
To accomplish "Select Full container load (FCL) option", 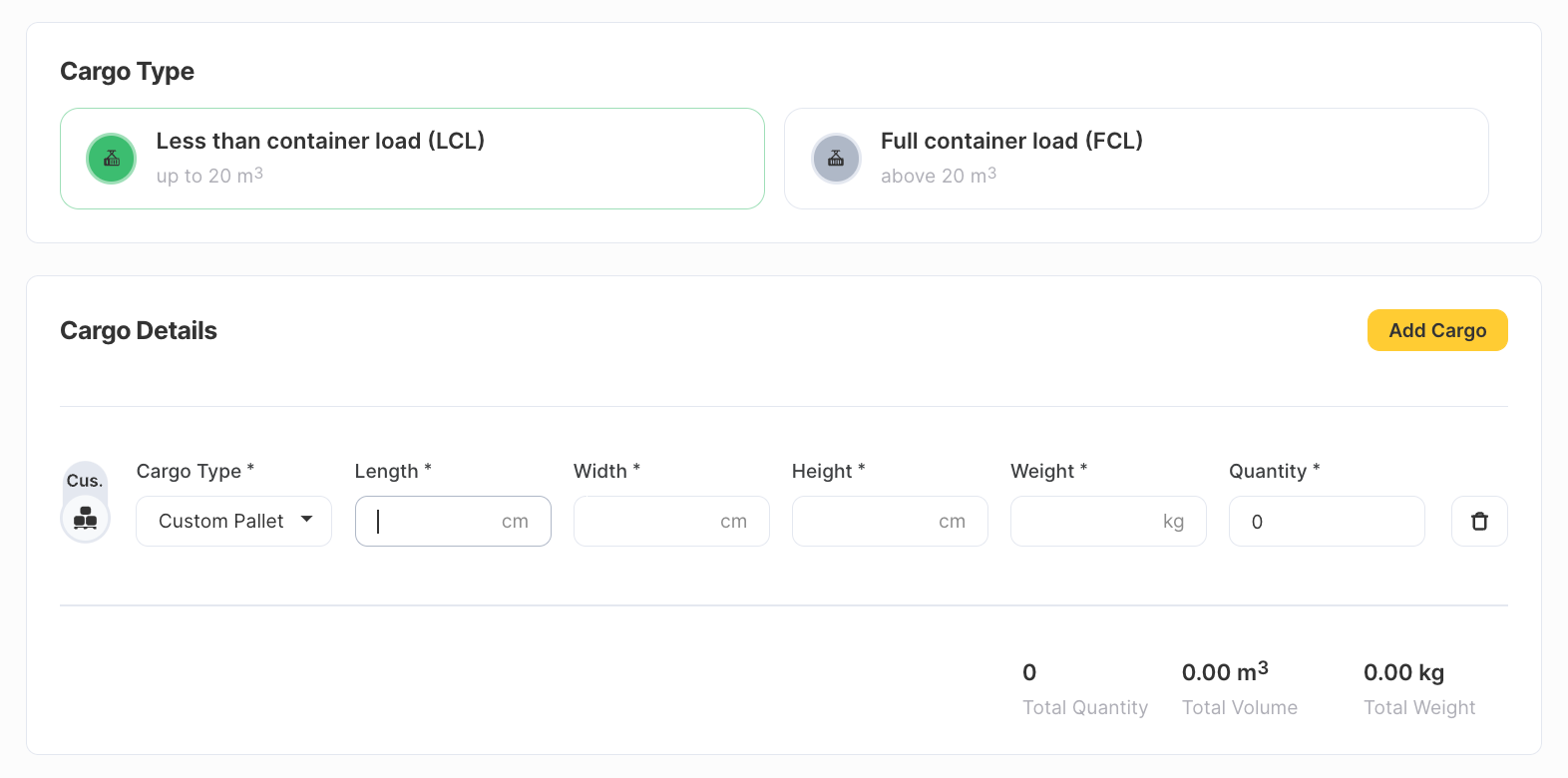I will (1136, 159).
